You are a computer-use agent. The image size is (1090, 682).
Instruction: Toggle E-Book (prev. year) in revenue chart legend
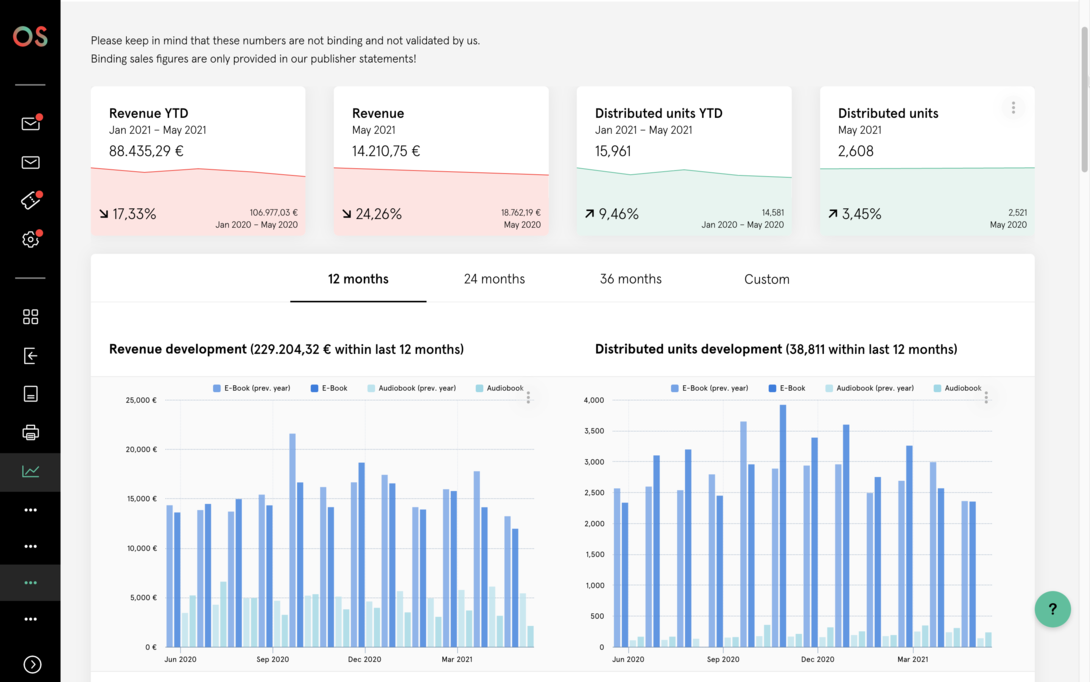pyautogui.click(x=251, y=388)
